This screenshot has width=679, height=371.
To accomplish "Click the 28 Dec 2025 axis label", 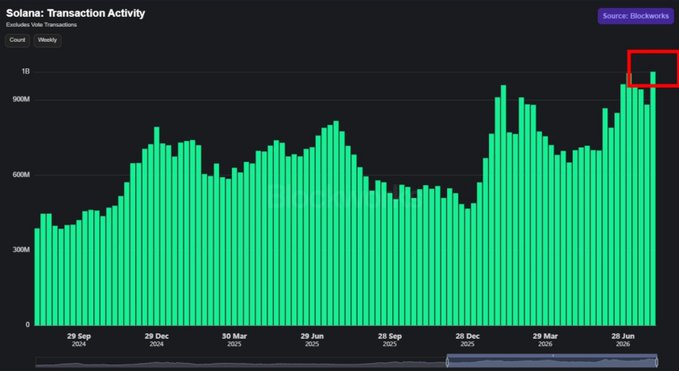I will [467, 340].
